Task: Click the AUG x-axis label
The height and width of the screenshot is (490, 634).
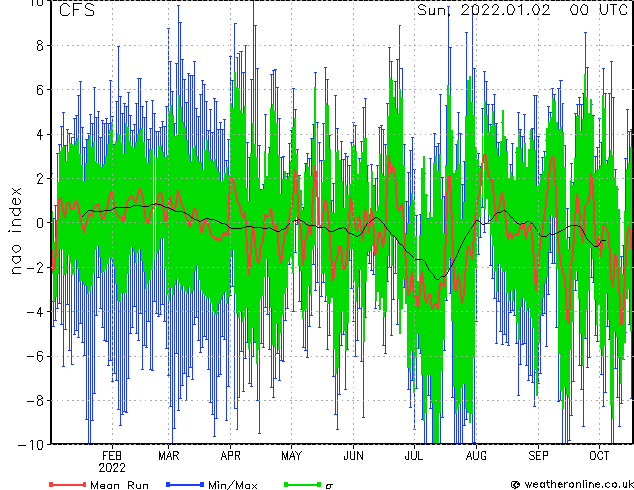Action: coord(476,456)
